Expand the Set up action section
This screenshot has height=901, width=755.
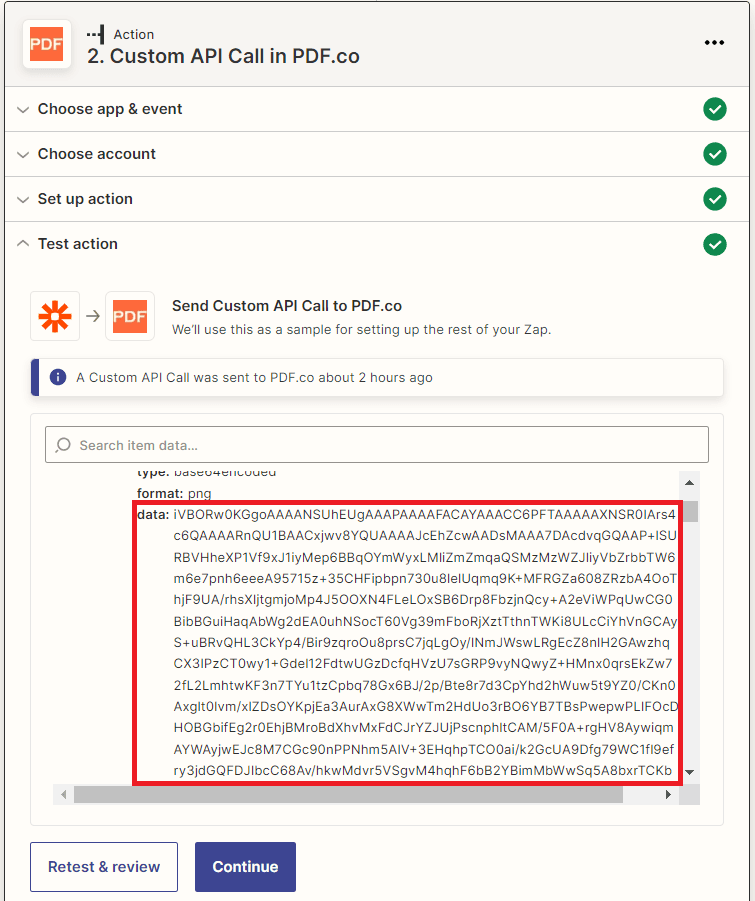point(85,199)
